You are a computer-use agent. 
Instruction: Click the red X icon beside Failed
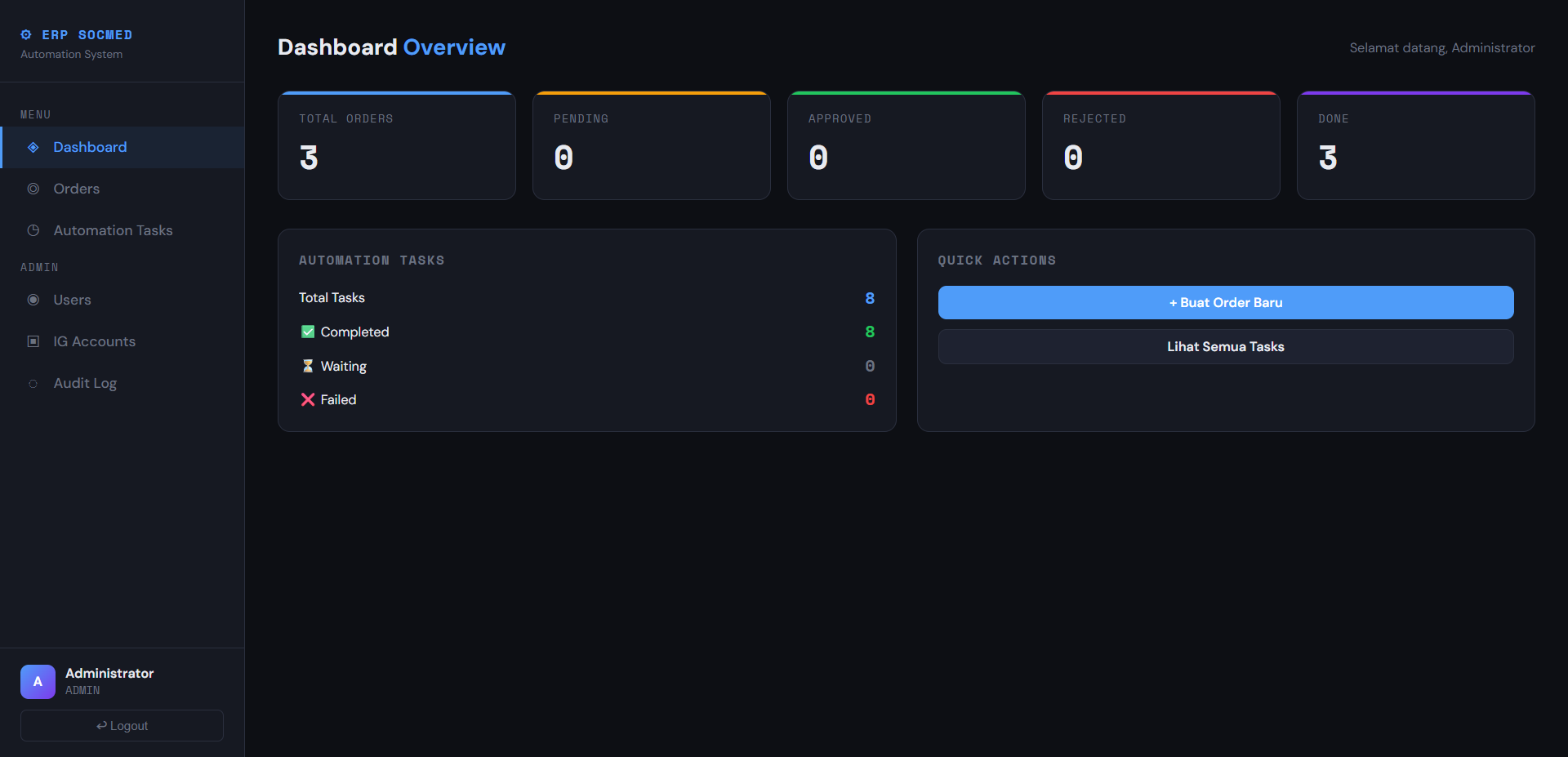[x=308, y=399]
